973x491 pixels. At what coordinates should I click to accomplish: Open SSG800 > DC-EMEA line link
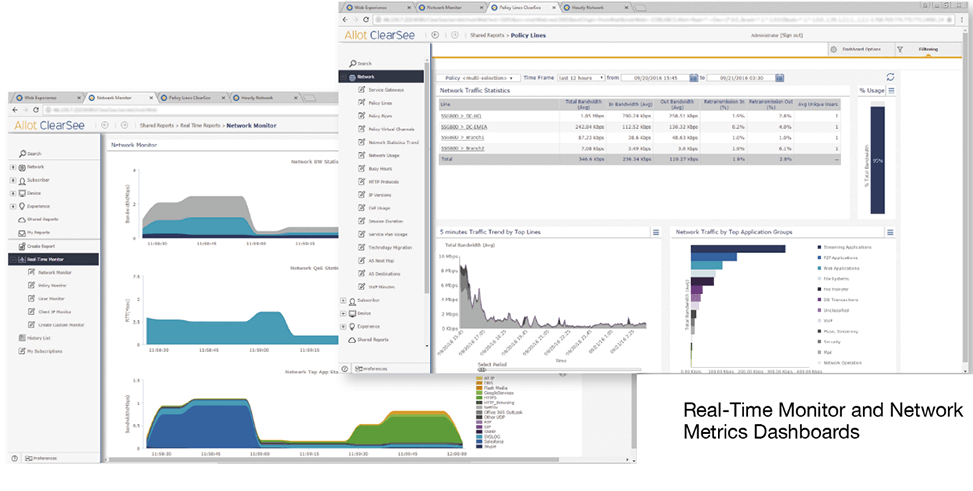464,127
